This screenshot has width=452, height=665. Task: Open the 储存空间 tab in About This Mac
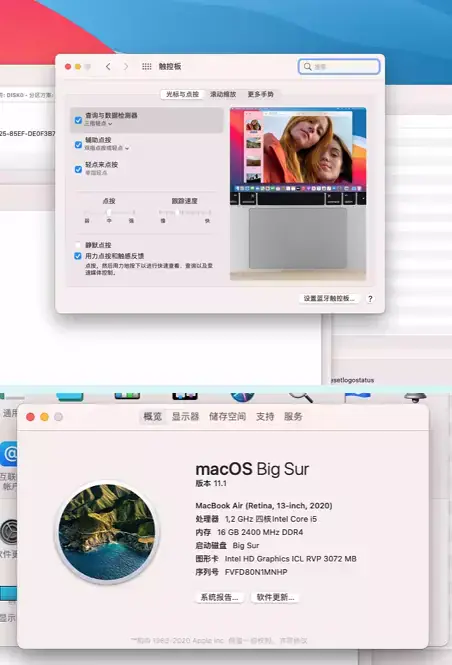tap(227, 416)
